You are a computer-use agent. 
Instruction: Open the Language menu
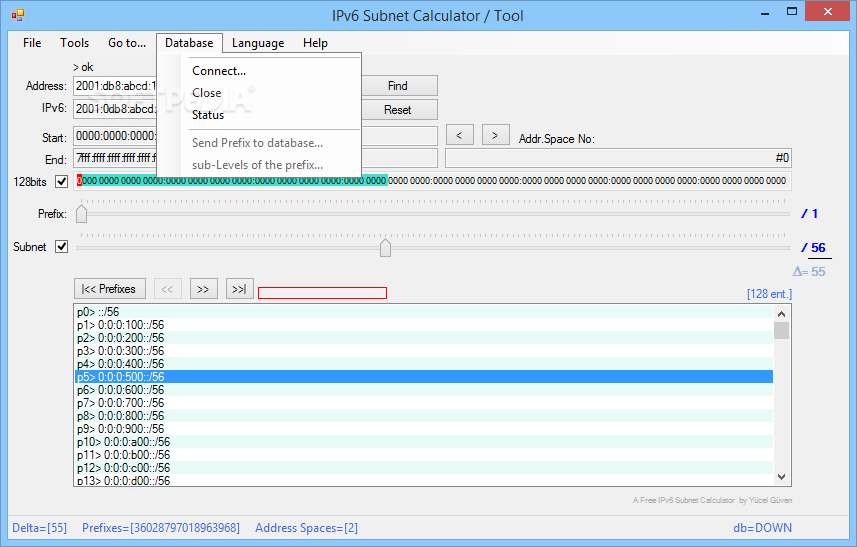tap(258, 43)
